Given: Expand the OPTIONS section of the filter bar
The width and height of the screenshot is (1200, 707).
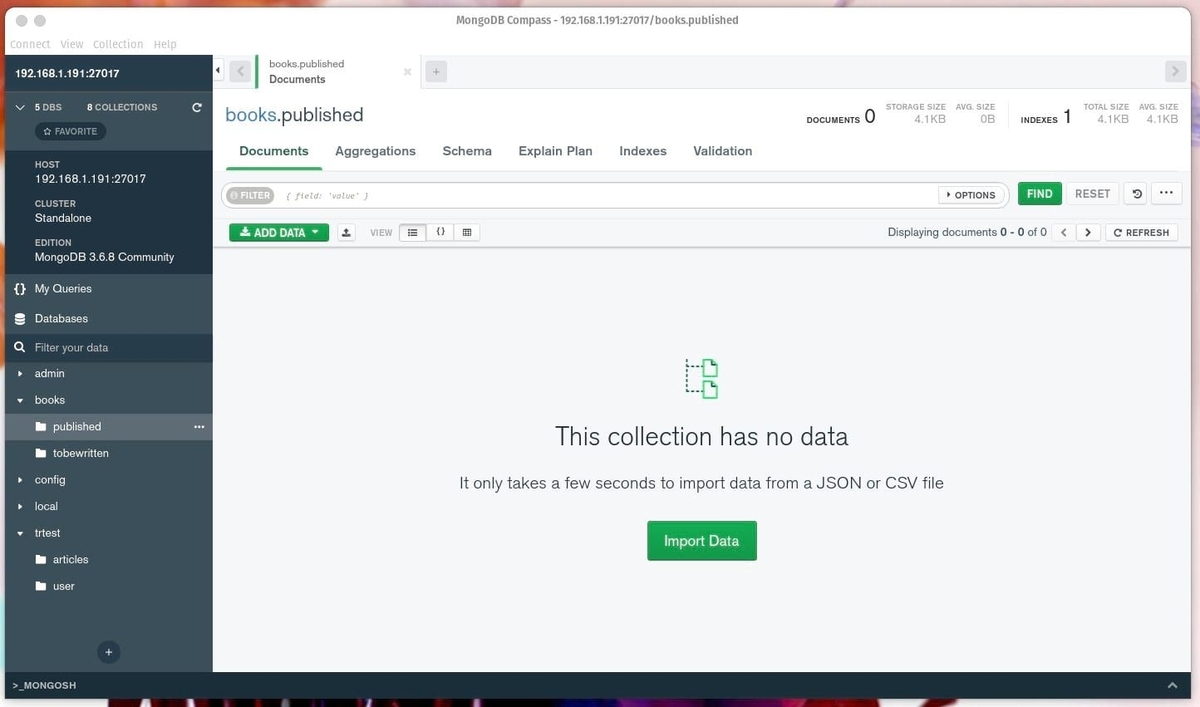Looking at the screenshot, I should click(x=971, y=194).
